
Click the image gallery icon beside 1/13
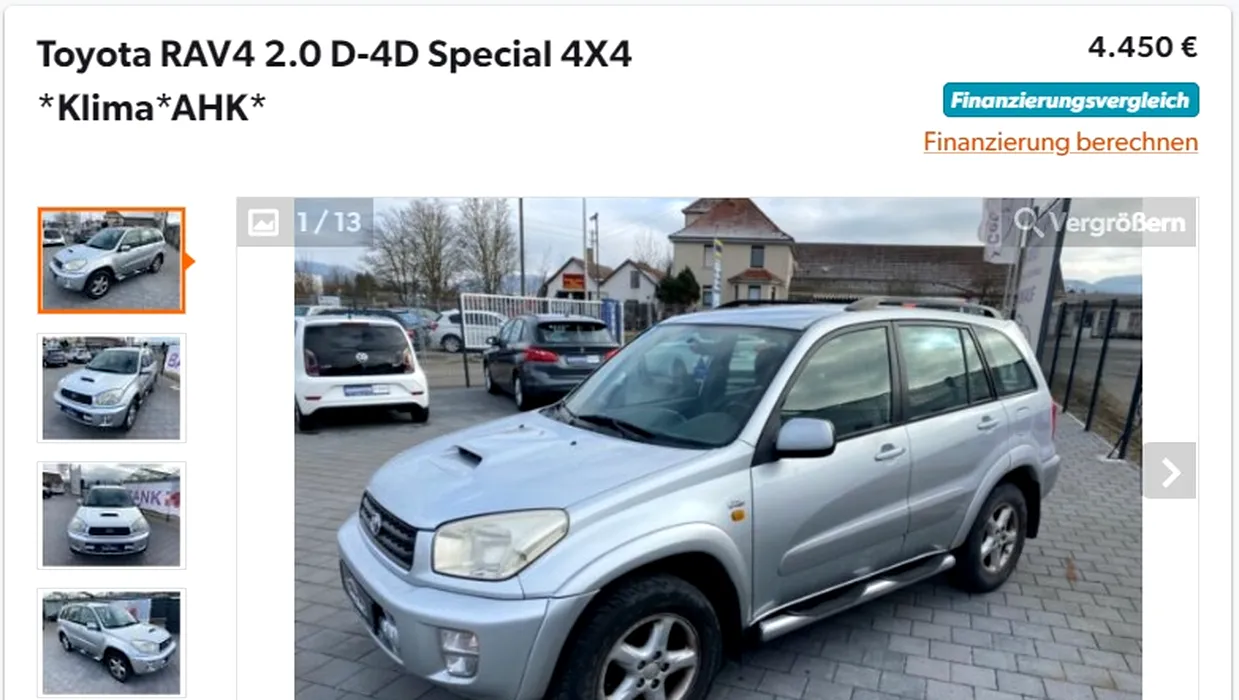(263, 222)
